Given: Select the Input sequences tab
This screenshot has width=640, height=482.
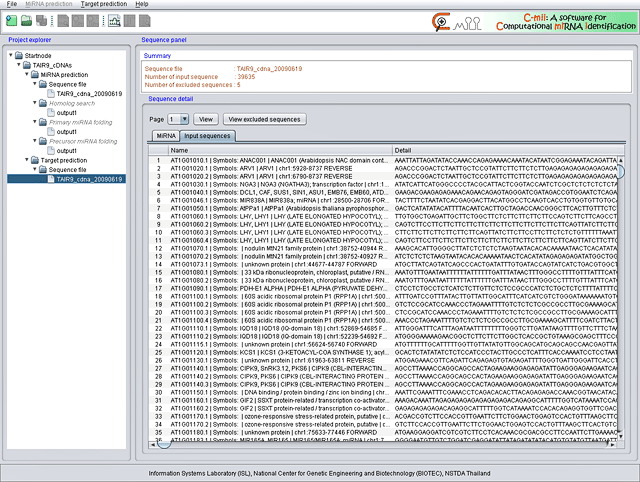Looking at the screenshot, I should [207, 136].
